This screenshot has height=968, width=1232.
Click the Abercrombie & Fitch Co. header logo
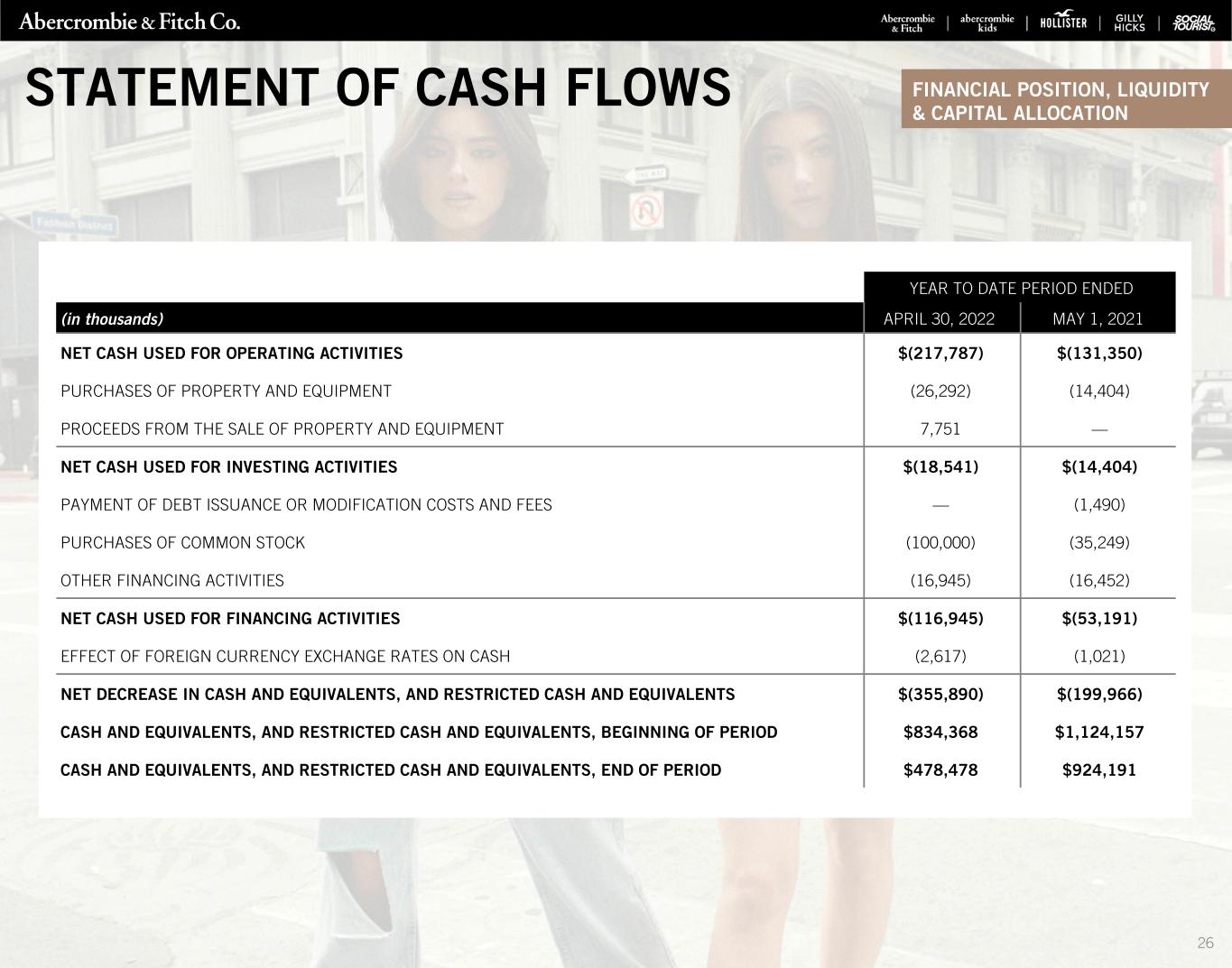tap(130, 22)
